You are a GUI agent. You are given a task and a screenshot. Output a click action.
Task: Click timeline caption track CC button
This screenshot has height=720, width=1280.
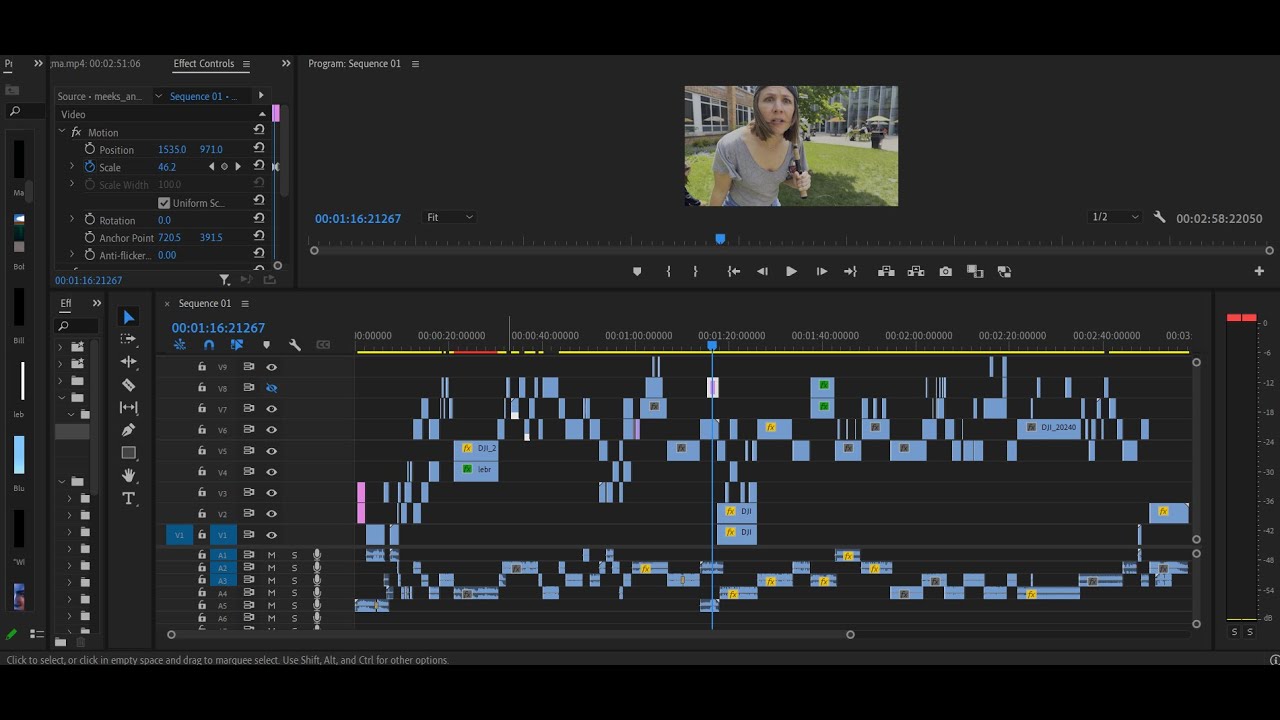323,345
